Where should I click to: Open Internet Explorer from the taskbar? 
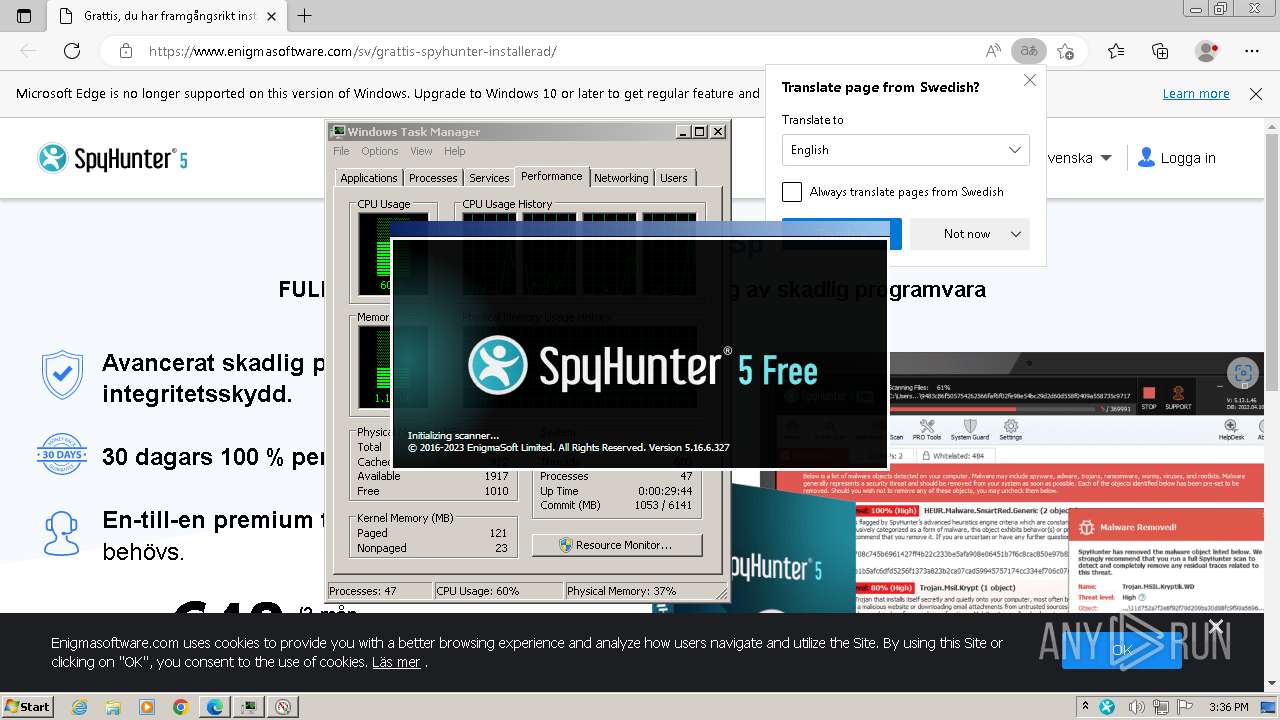[80, 707]
